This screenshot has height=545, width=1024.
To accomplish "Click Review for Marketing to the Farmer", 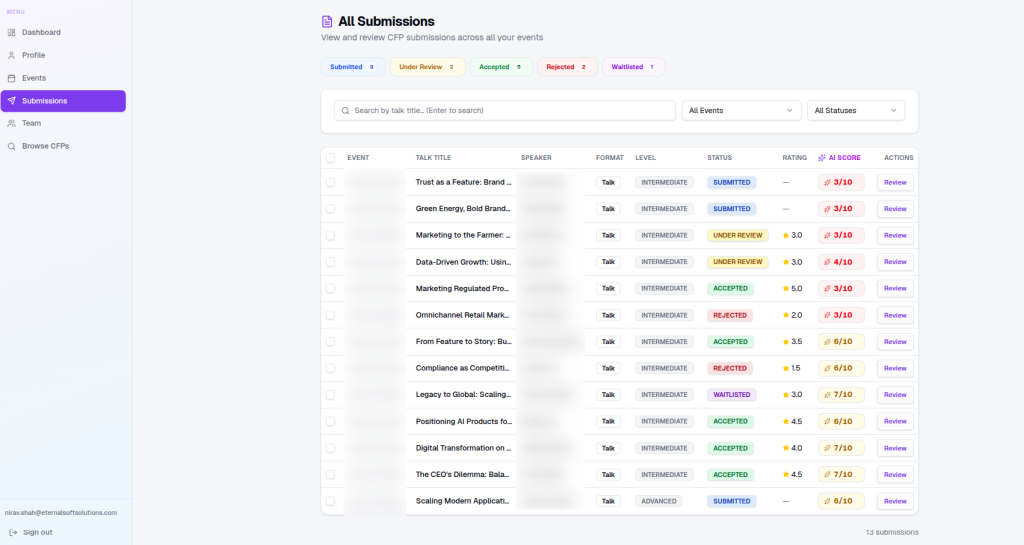I will [x=895, y=236].
